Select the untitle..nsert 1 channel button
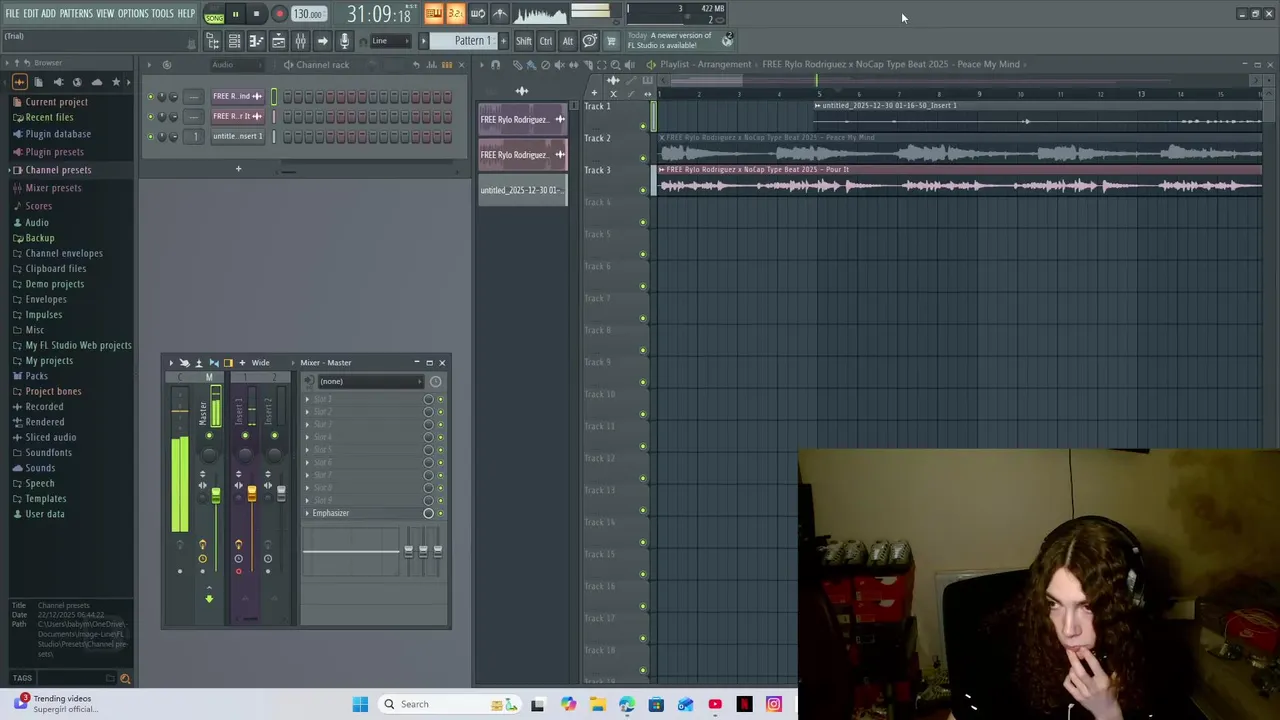The height and width of the screenshot is (720, 1280). [x=237, y=136]
